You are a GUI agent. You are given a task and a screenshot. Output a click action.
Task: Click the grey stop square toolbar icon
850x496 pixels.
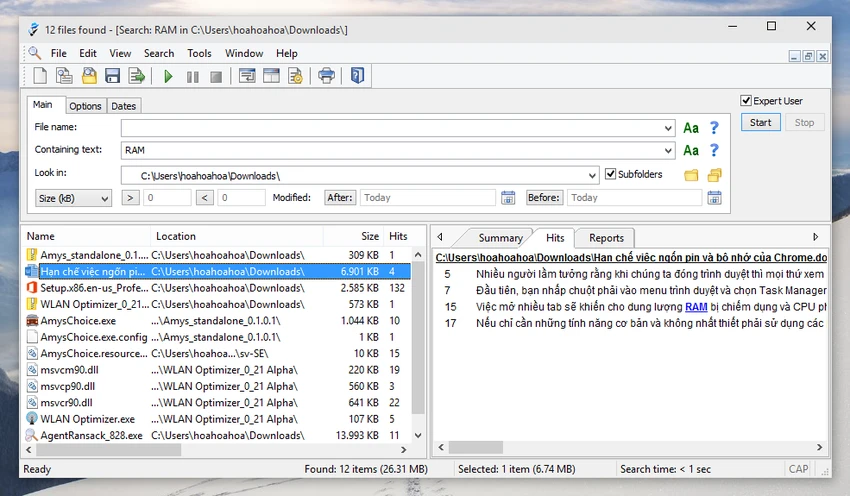(x=216, y=77)
